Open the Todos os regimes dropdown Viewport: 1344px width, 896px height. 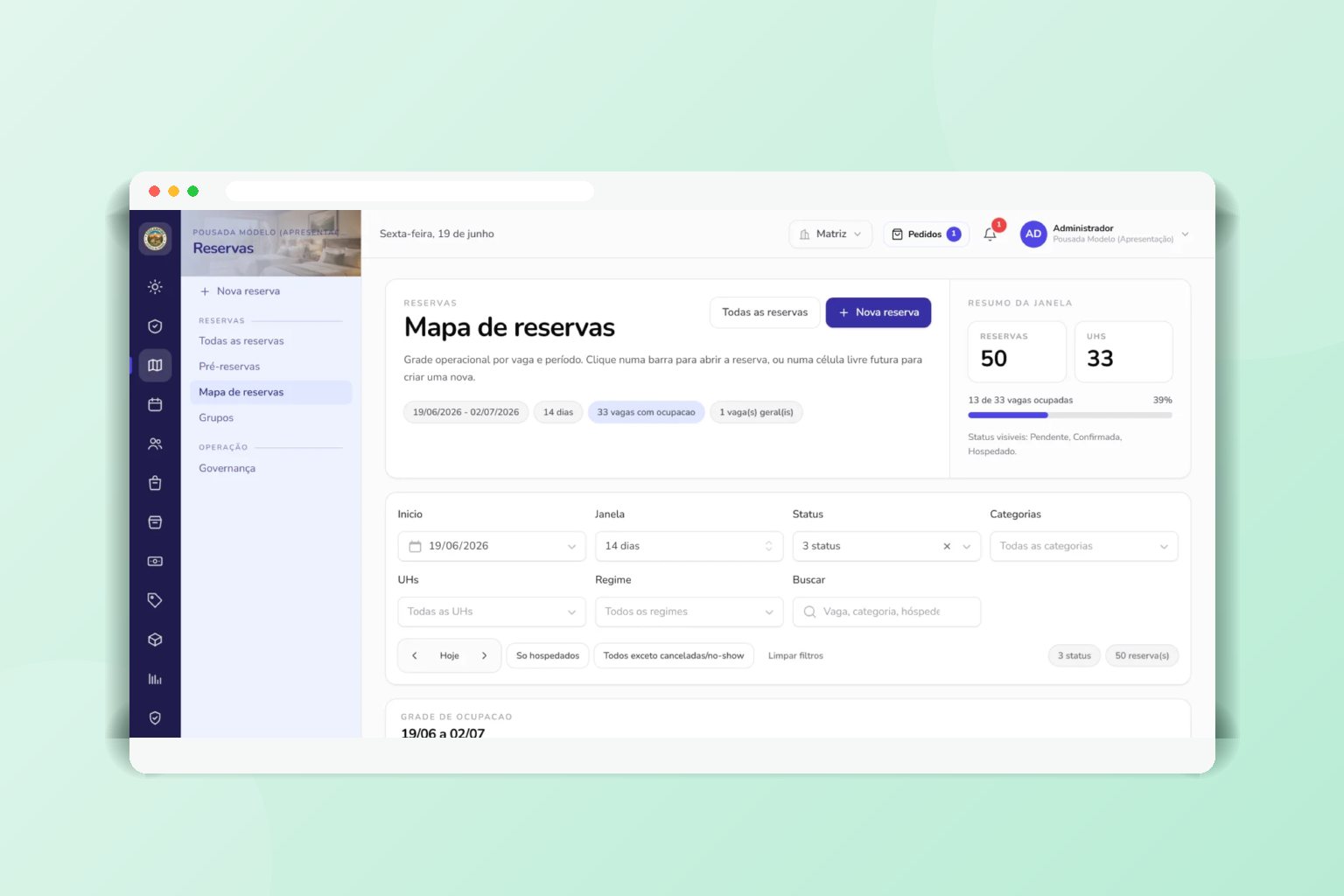(x=689, y=612)
